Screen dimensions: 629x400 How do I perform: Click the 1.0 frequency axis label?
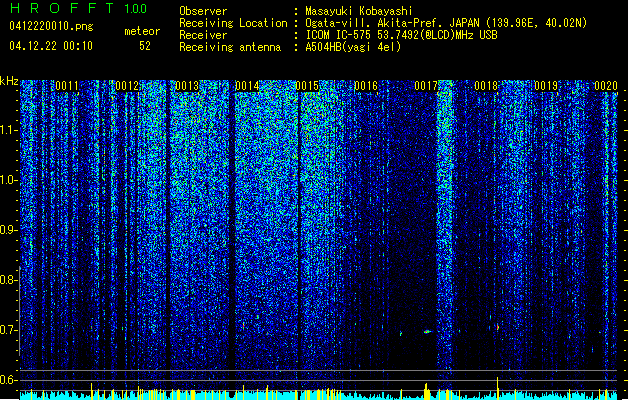tap(8, 181)
